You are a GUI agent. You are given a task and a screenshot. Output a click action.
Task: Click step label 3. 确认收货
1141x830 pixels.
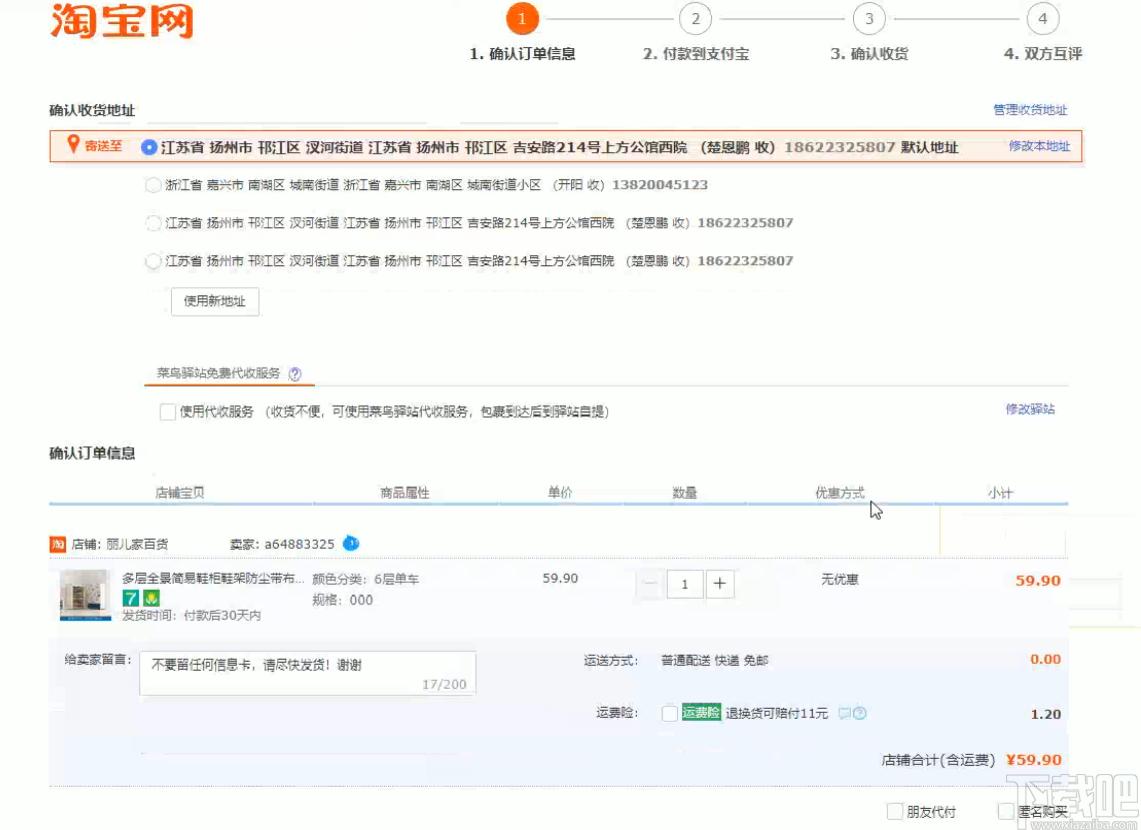(870, 54)
